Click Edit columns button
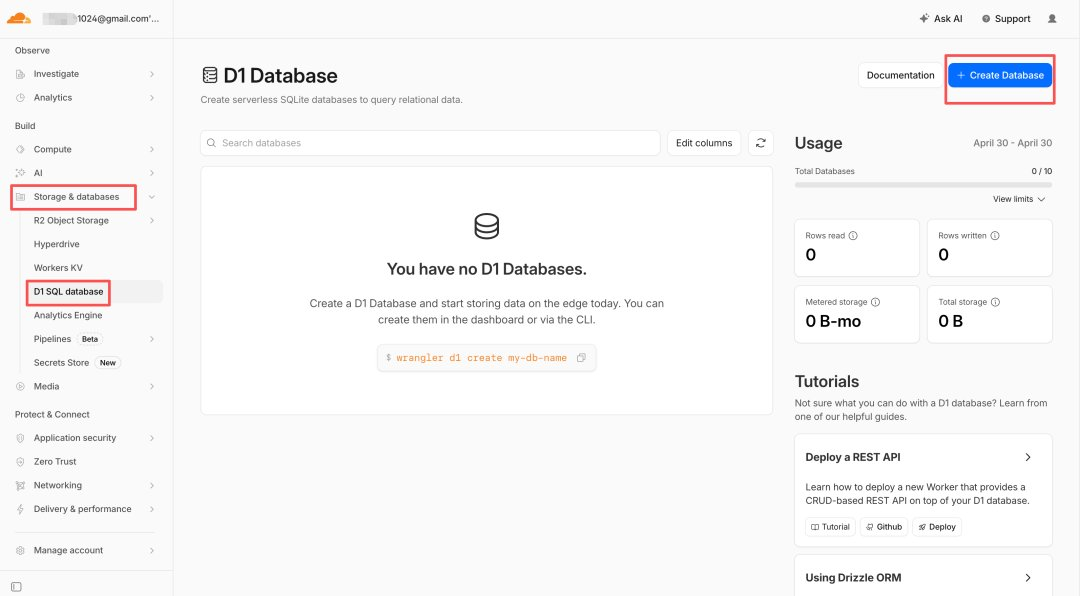 (704, 143)
